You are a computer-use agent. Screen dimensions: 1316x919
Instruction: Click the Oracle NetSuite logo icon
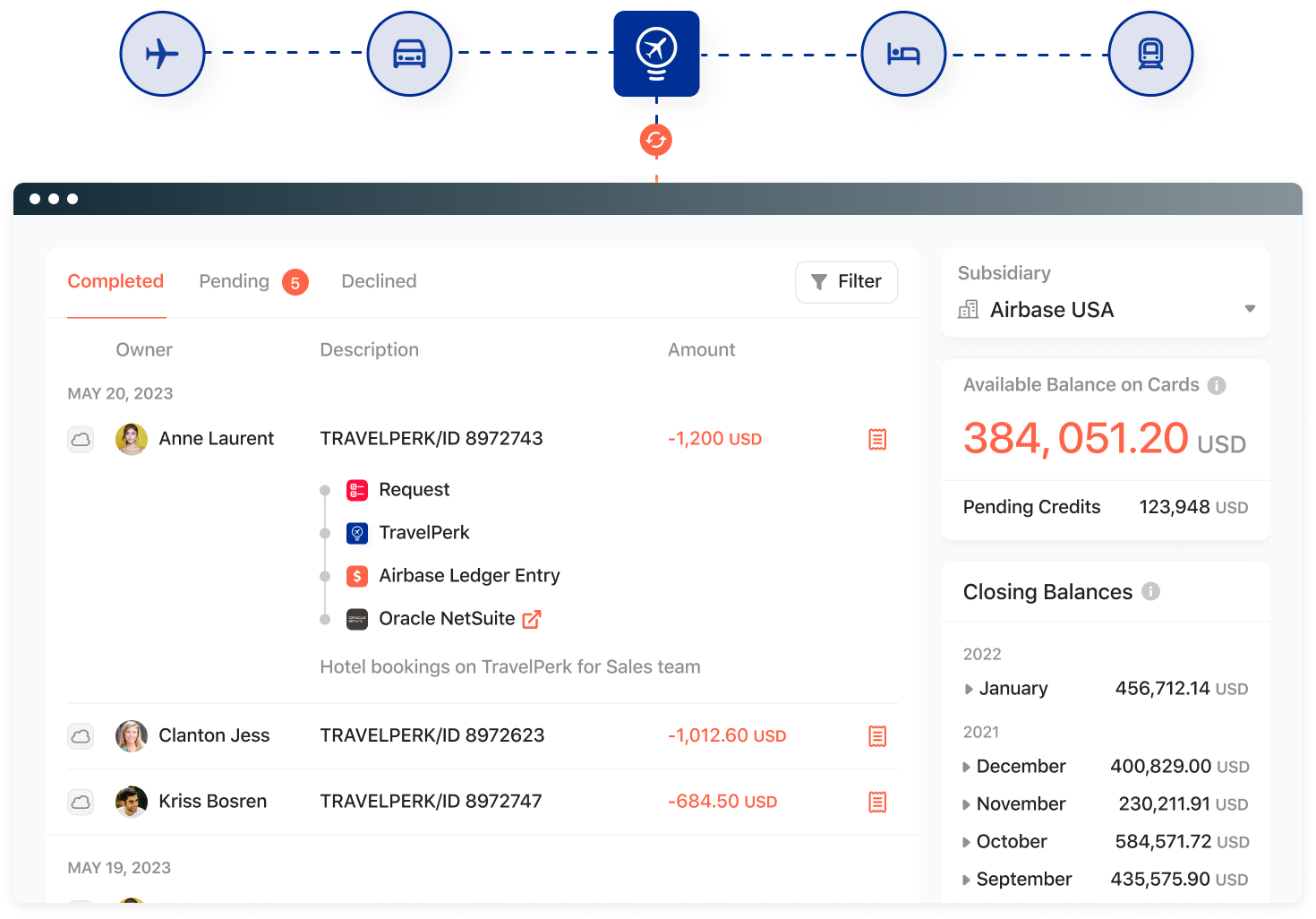click(x=357, y=619)
